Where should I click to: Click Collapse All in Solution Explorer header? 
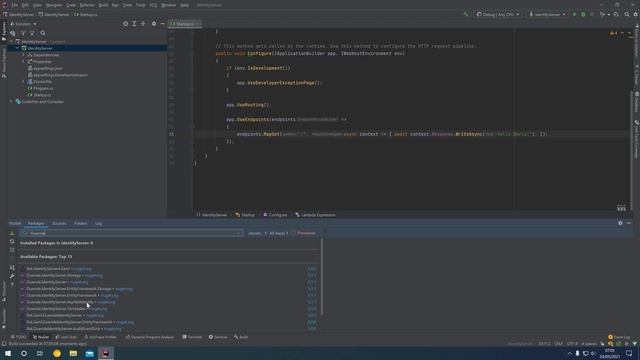point(143,24)
